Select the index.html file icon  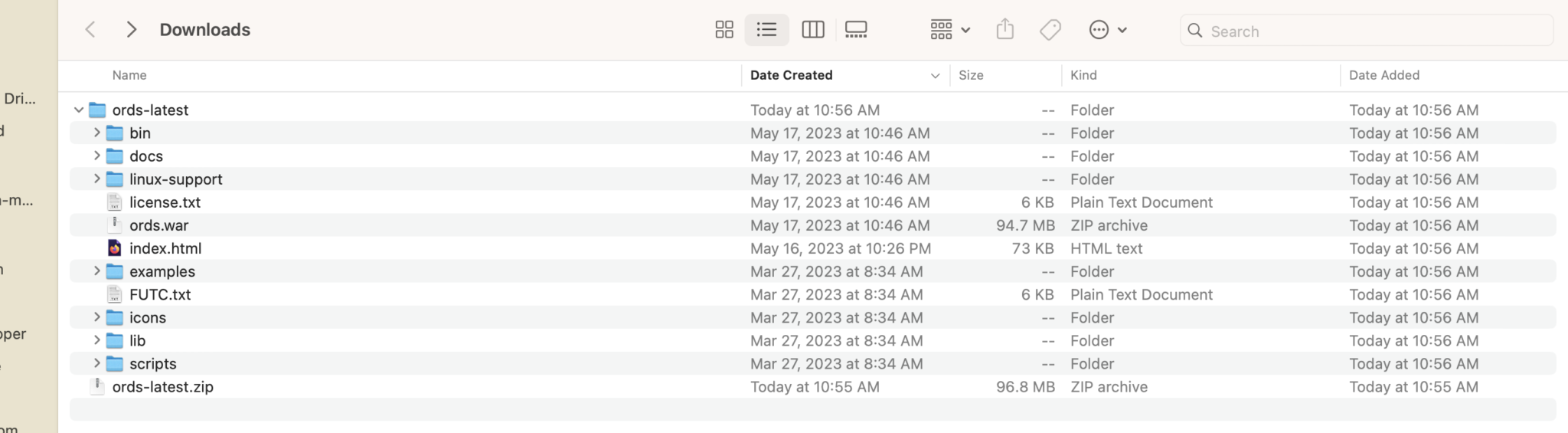click(x=115, y=248)
